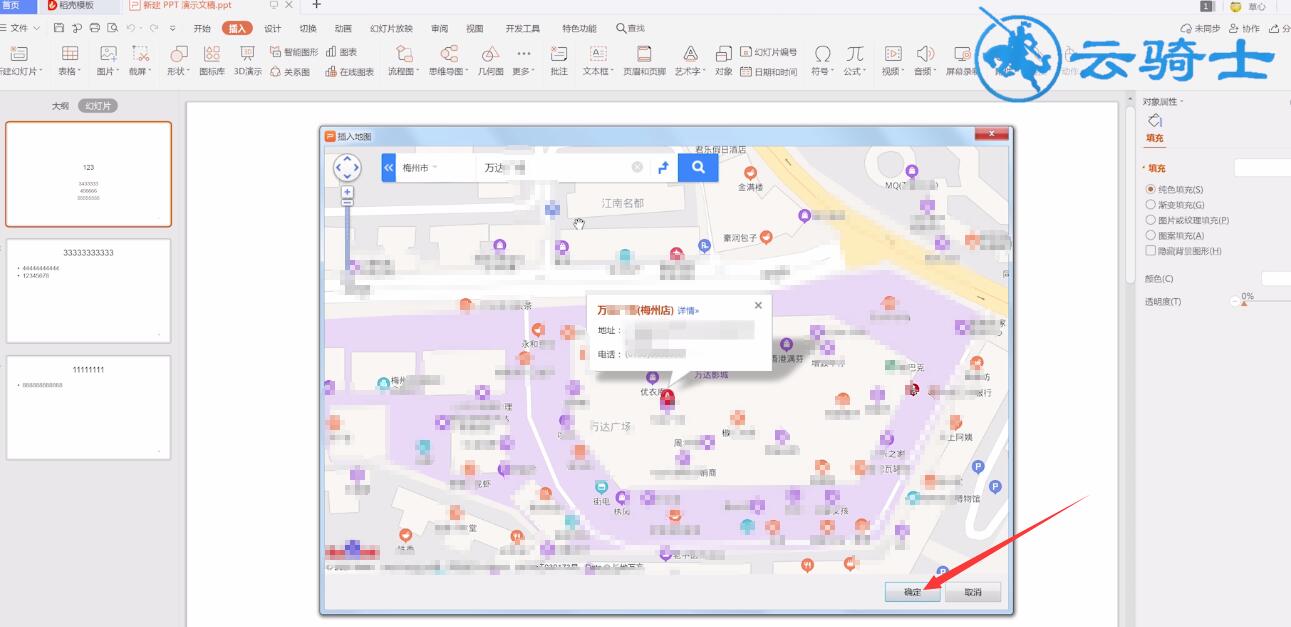Insert a relationship diagram
Image resolution: width=1291 pixels, height=627 pixels.
click(x=290, y=72)
